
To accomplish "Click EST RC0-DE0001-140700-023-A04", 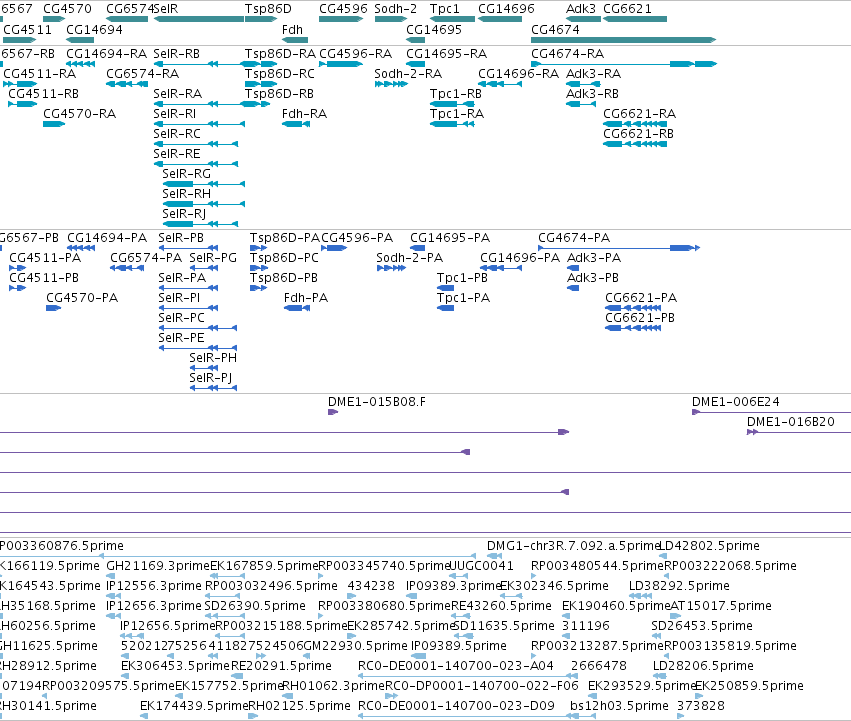I will click(x=456, y=666).
